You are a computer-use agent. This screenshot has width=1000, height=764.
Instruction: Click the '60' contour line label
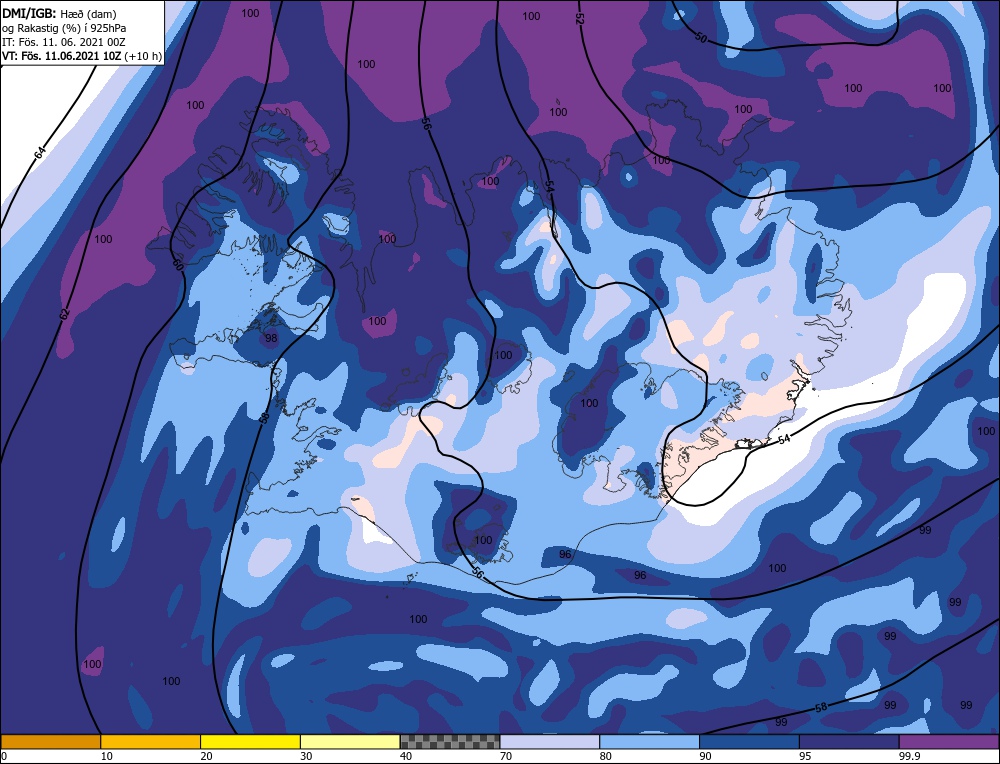tap(178, 265)
